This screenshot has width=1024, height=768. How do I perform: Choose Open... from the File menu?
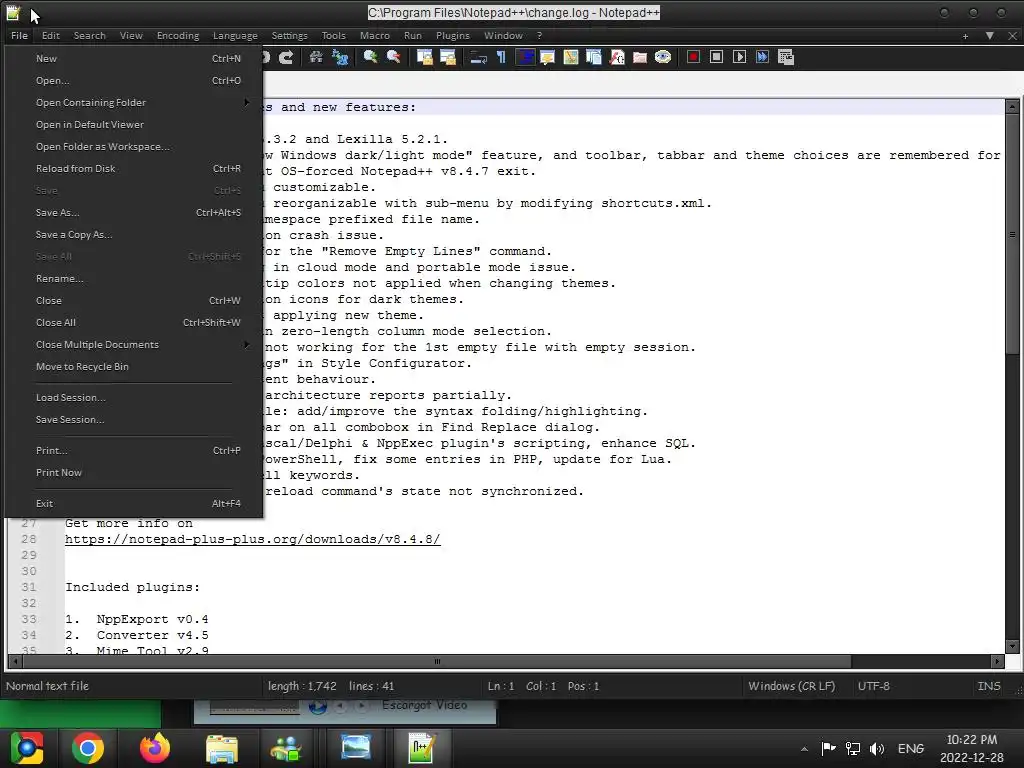(134, 80)
